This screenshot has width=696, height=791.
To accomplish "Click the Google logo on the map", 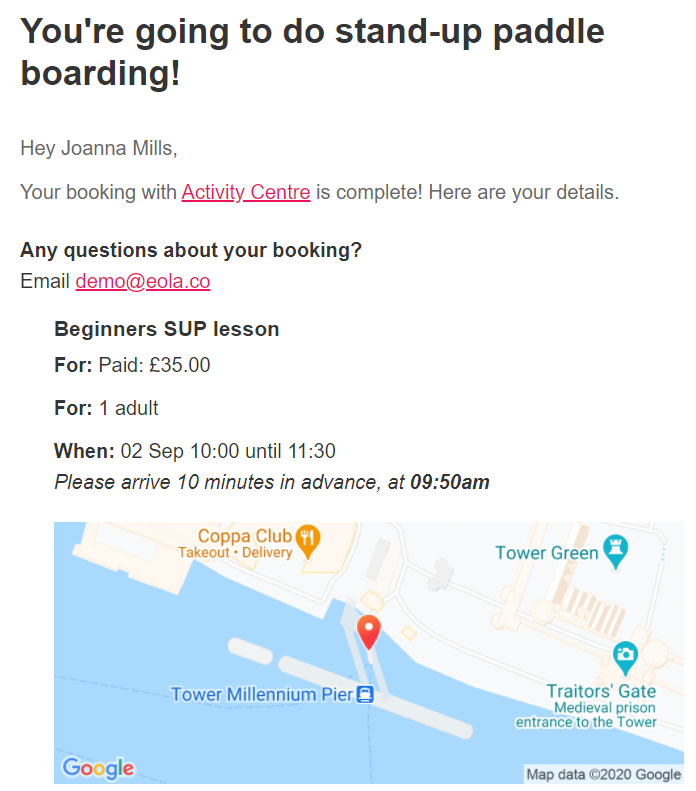I will coord(98,768).
